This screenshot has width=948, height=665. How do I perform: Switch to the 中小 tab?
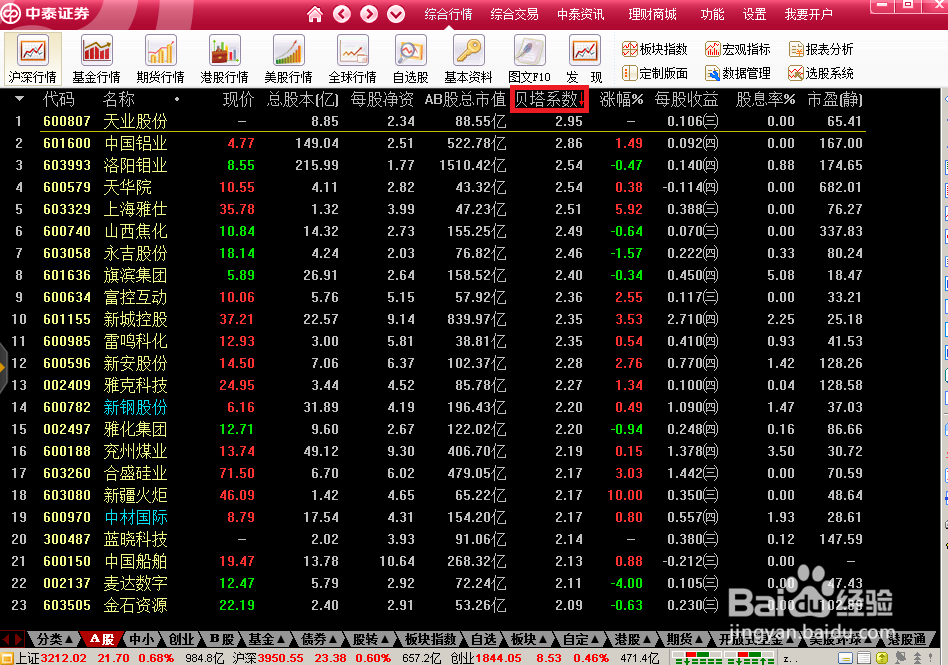(141, 639)
